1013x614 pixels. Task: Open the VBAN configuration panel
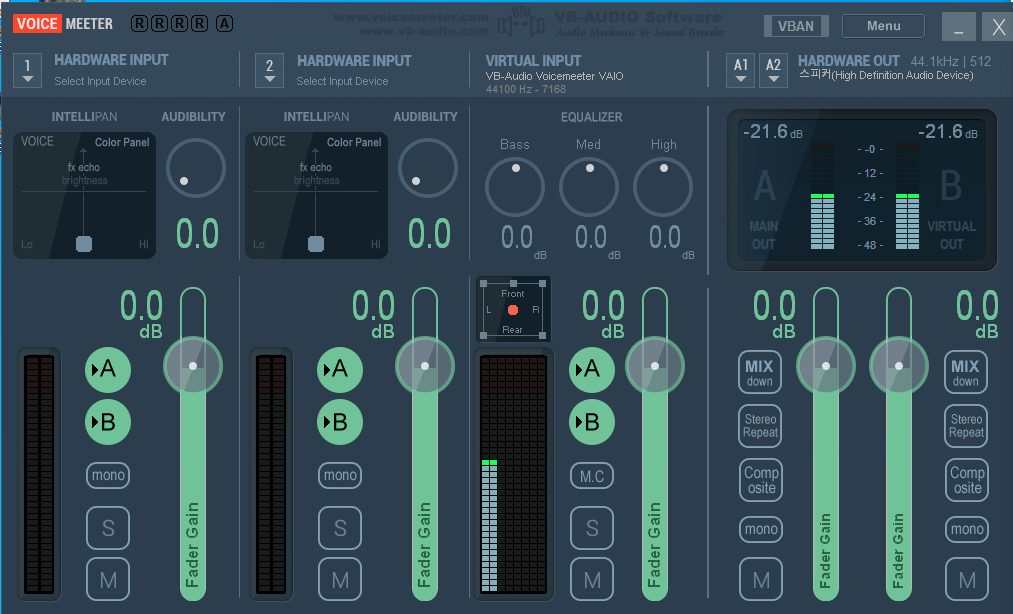point(795,26)
